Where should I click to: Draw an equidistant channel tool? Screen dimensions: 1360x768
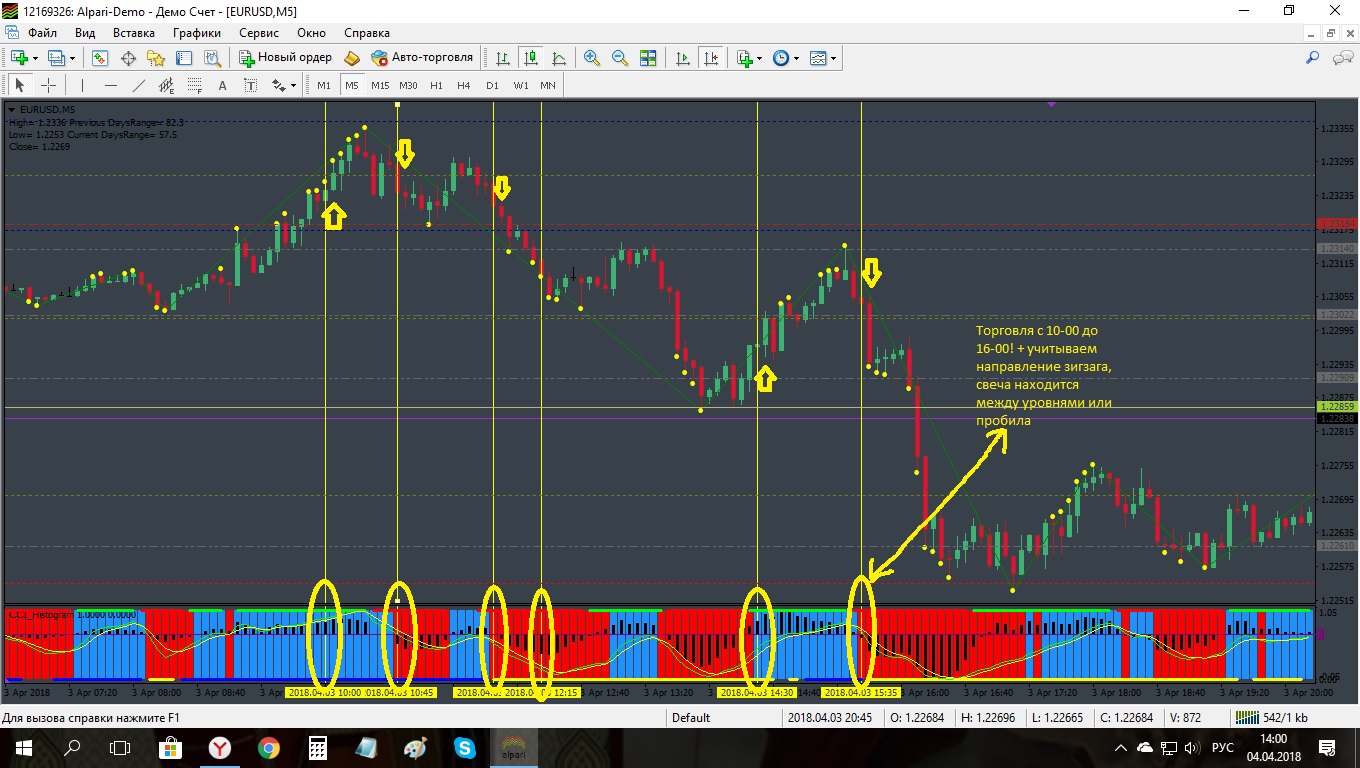point(166,85)
